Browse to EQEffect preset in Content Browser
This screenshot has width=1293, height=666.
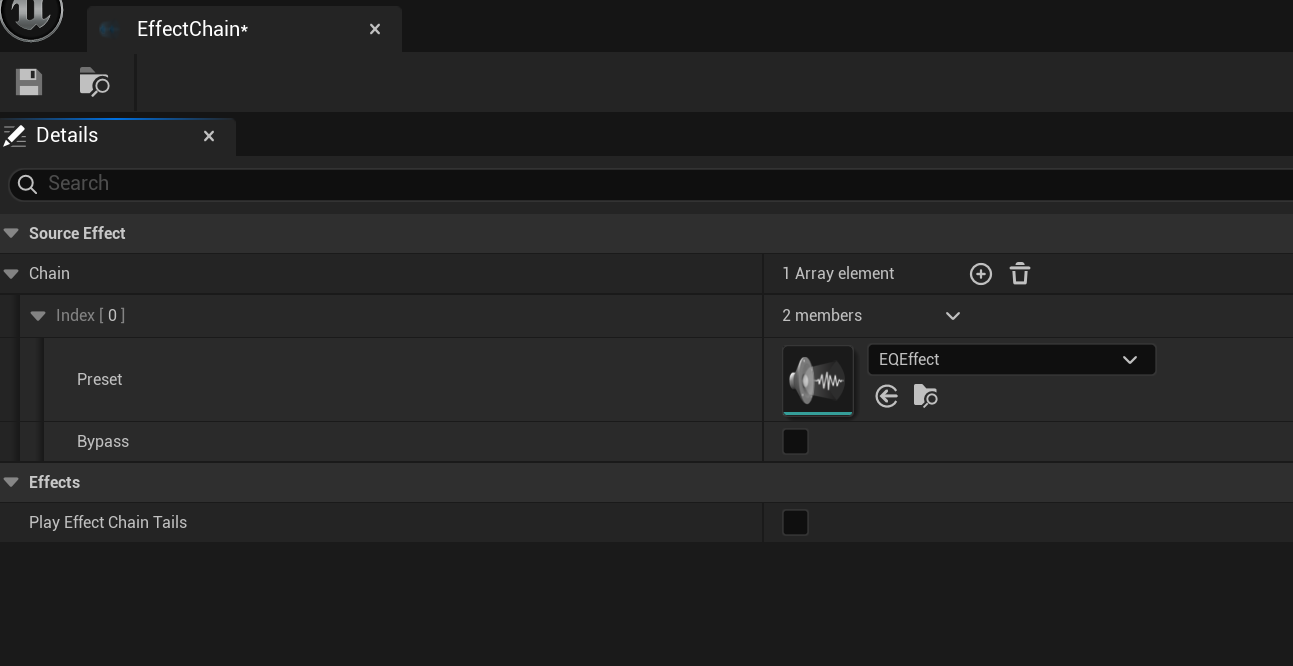925,397
